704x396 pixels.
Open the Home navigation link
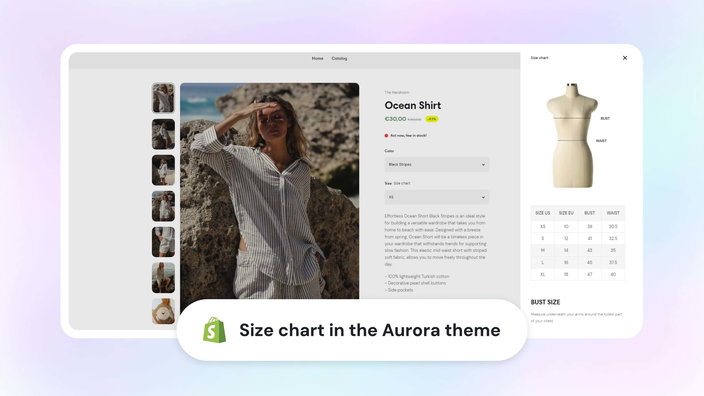click(317, 58)
